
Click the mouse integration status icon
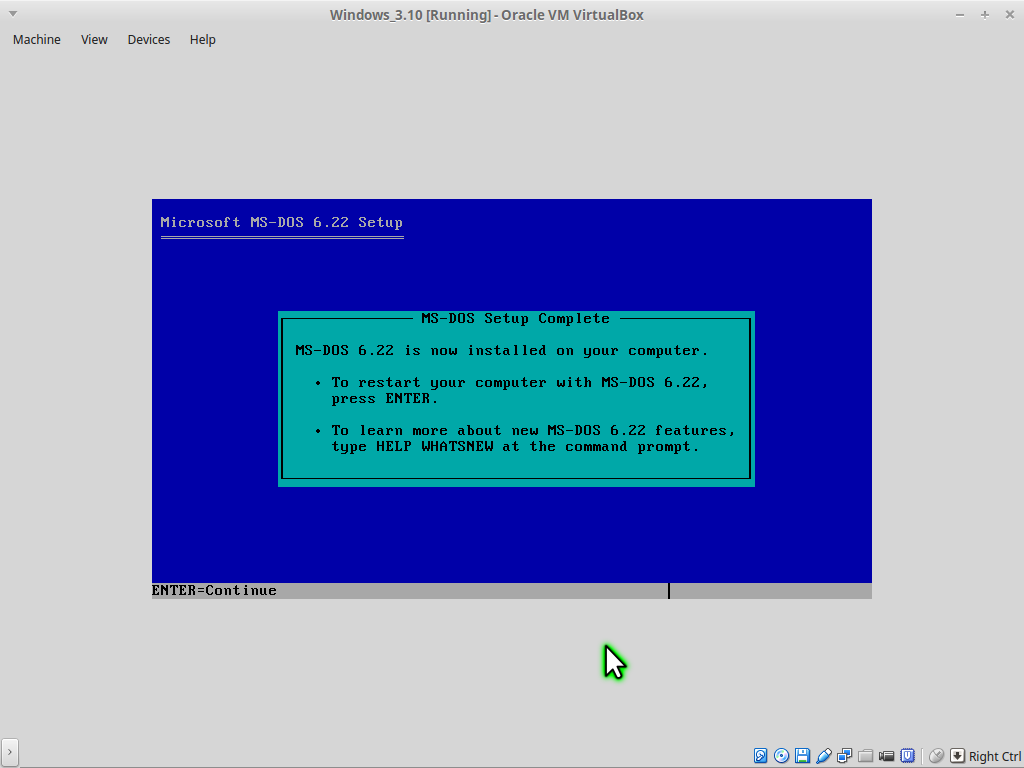point(936,756)
